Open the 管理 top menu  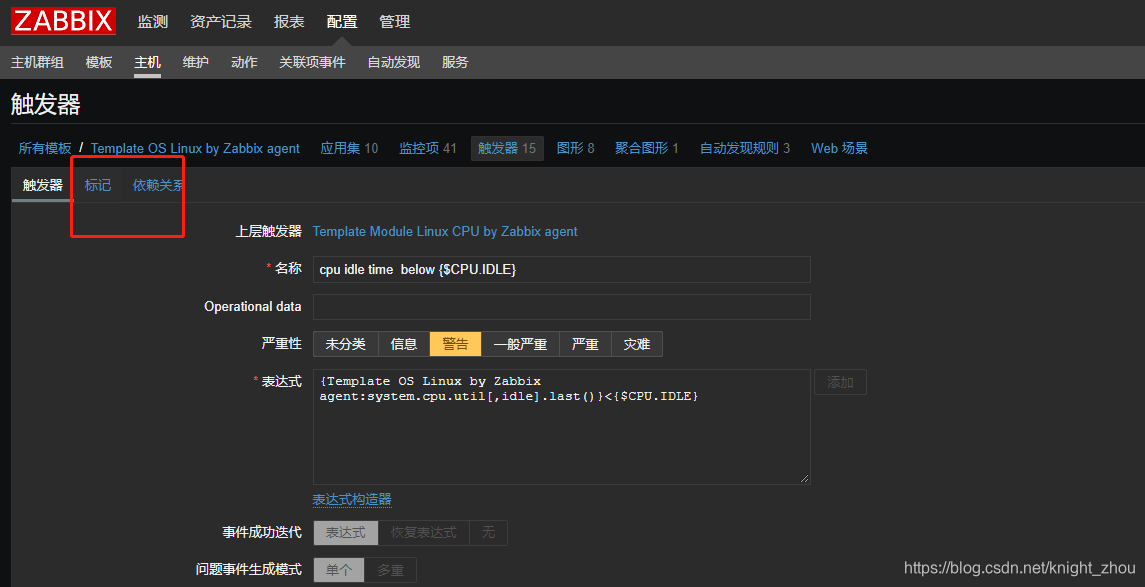click(395, 22)
